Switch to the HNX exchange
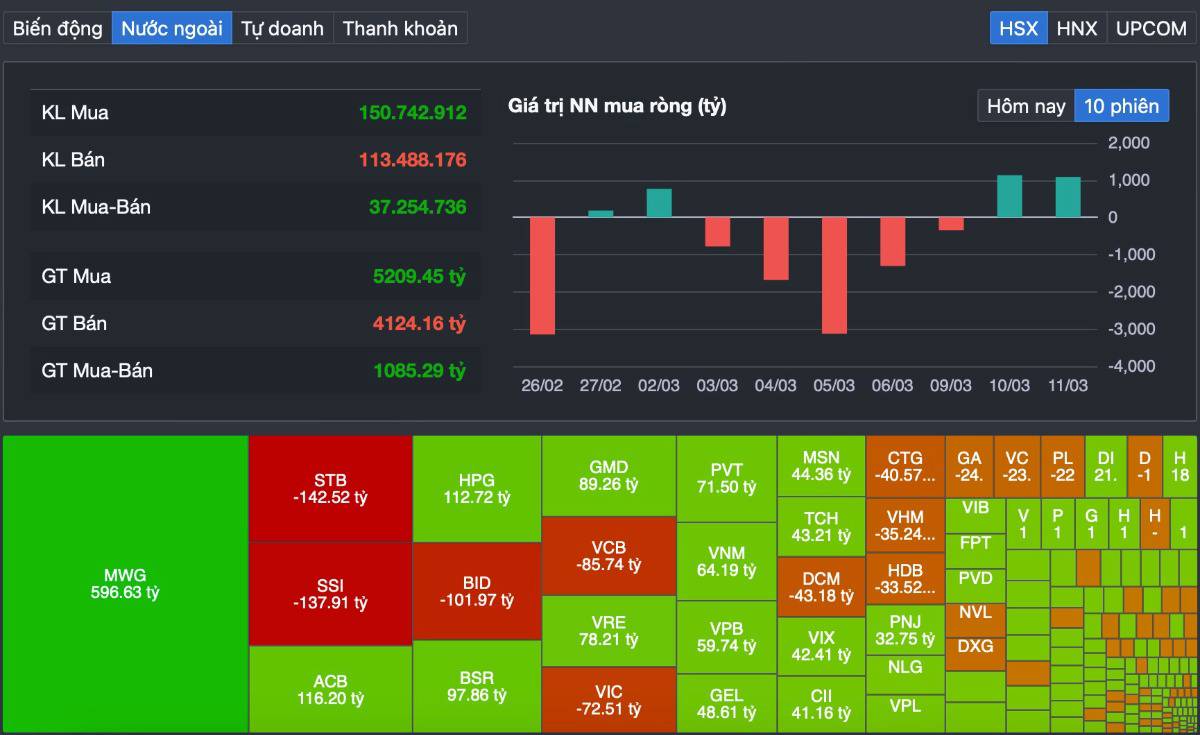 [x=1077, y=28]
